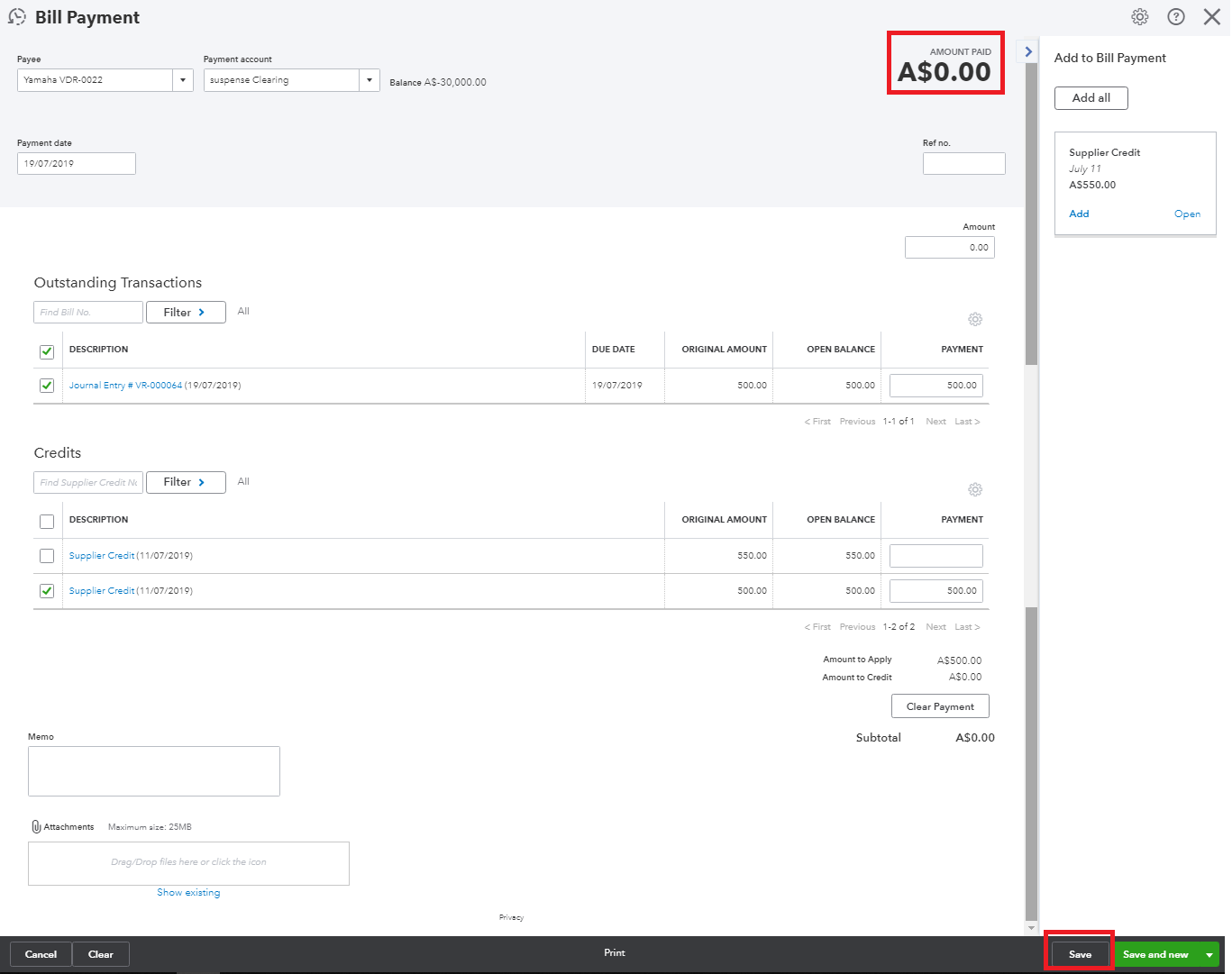This screenshot has width=1232, height=974.
Task: Click the scrollbar down arrow
Action: coord(1032,928)
